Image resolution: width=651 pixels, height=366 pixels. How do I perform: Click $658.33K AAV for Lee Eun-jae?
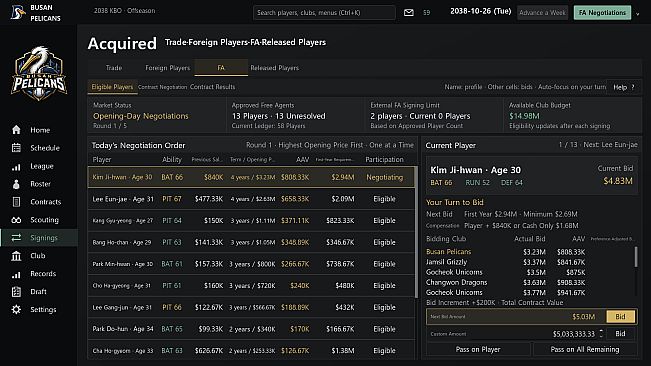pos(295,199)
